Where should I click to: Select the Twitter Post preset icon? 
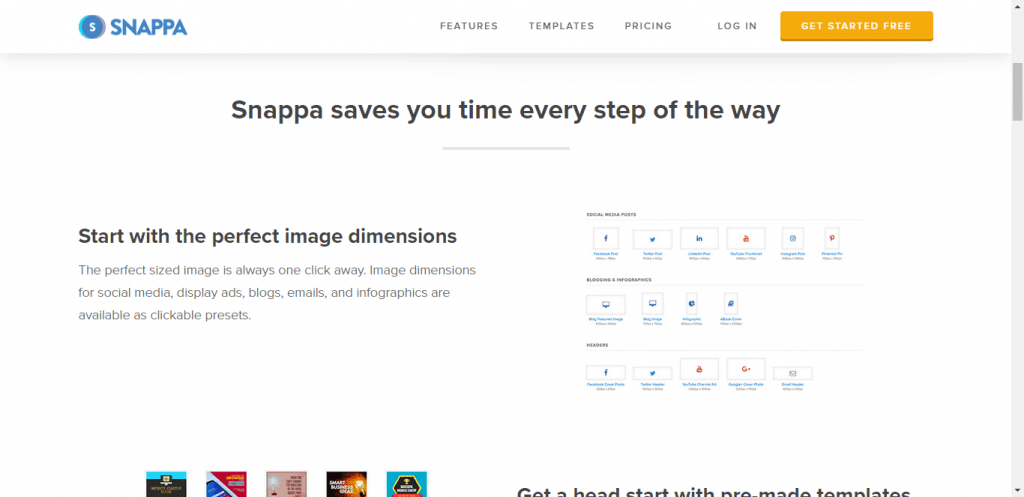coord(652,239)
